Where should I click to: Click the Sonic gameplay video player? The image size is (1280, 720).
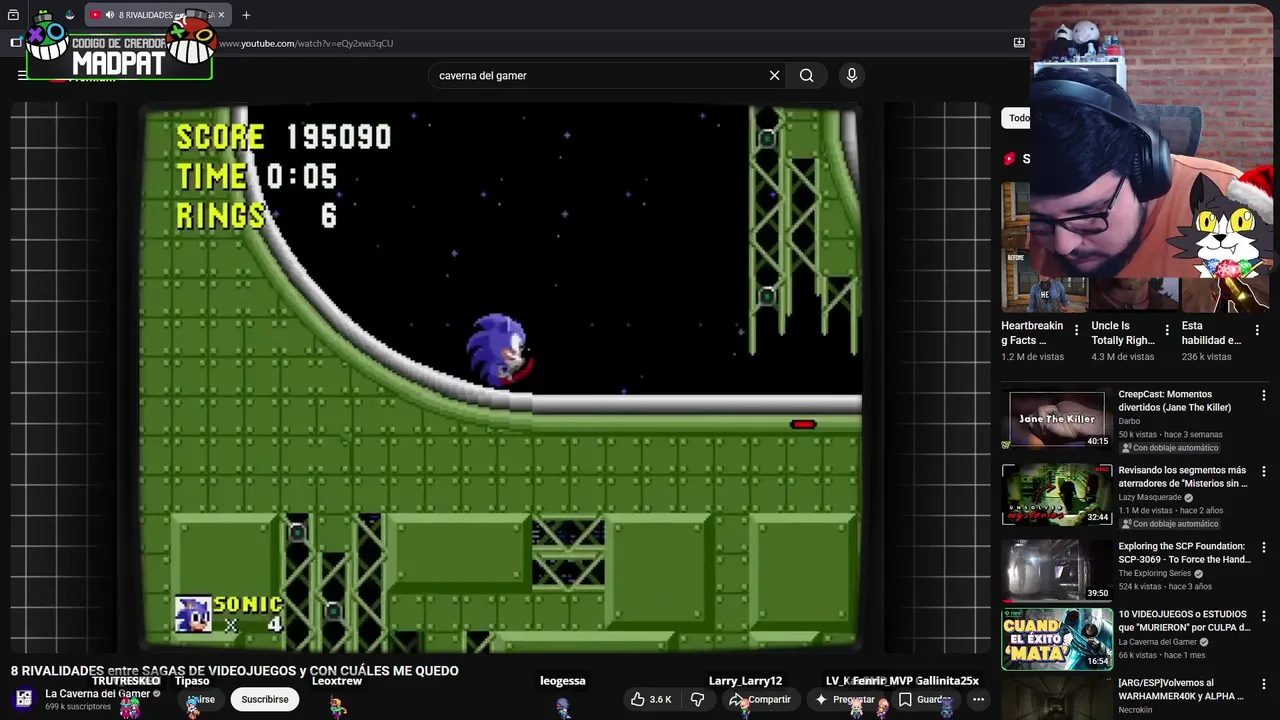pos(500,378)
